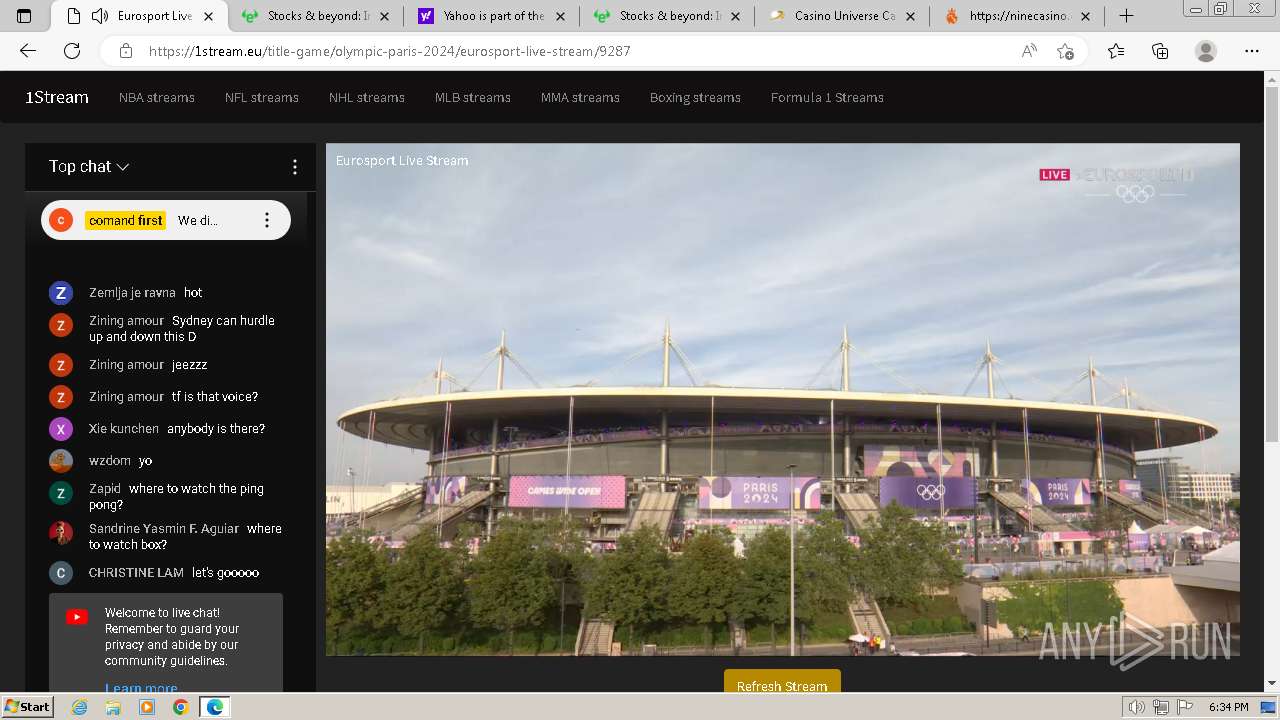
Task: Open NHL streams menu item
Action: click(367, 97)
